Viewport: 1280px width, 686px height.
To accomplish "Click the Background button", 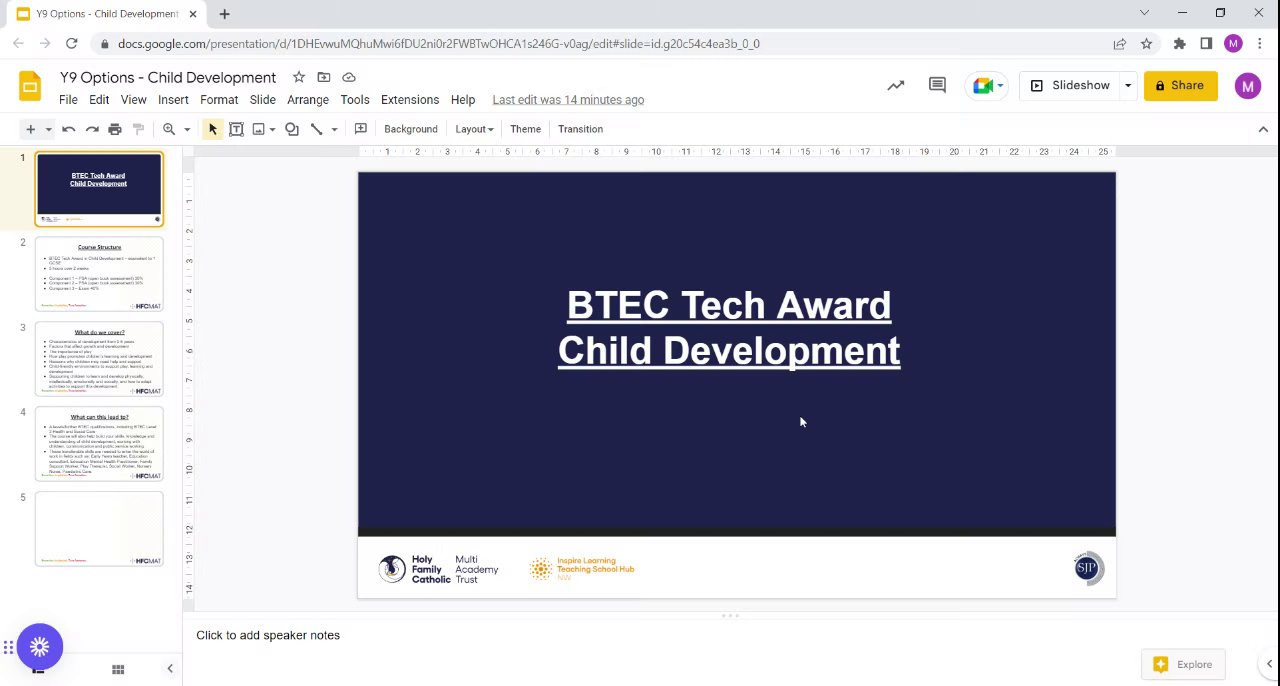I will click(411, 129).
